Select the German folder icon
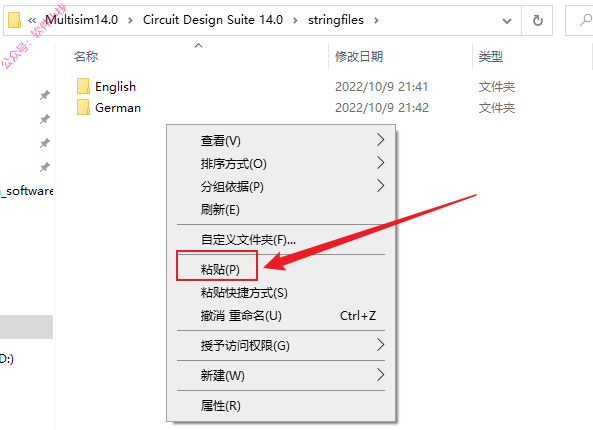 coord(83,107)
